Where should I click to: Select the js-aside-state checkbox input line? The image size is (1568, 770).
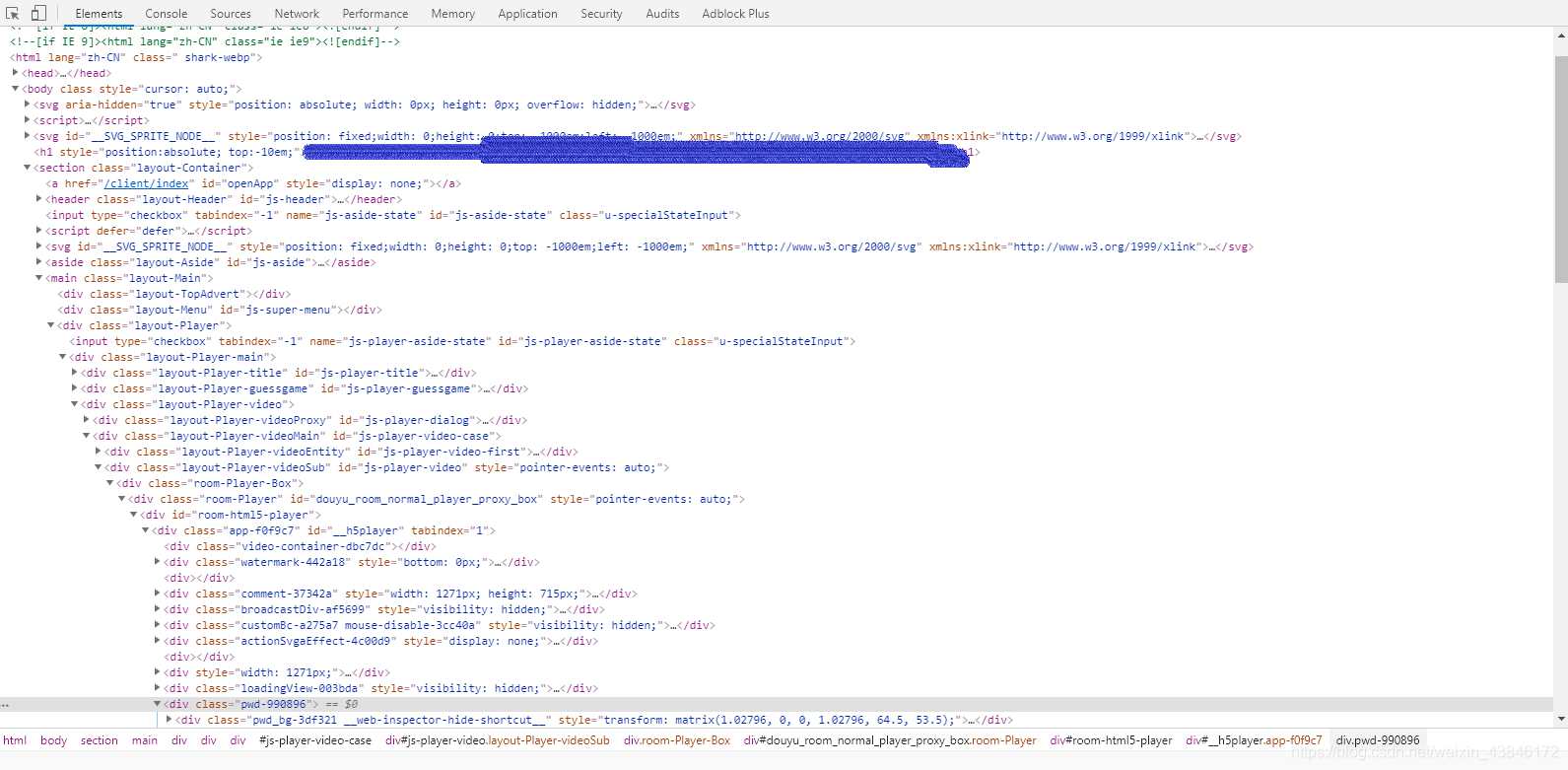click(x=393, y=215)
